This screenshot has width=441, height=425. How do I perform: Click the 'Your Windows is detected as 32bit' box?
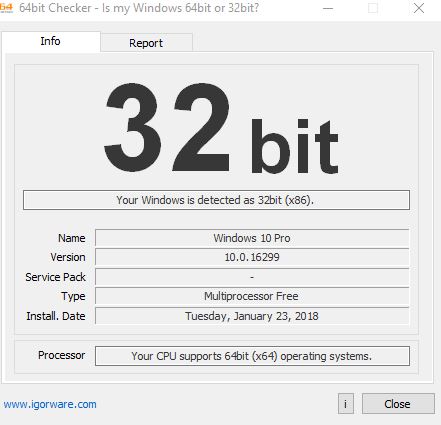(x=216, y=200)
